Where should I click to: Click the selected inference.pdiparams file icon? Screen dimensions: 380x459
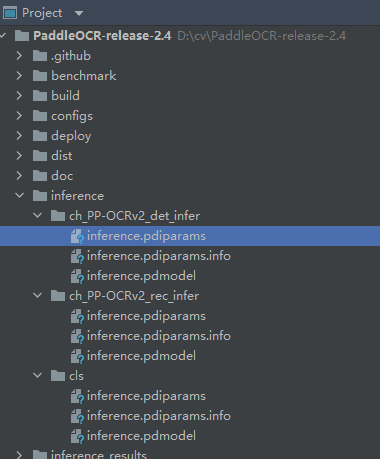(77, 236)
